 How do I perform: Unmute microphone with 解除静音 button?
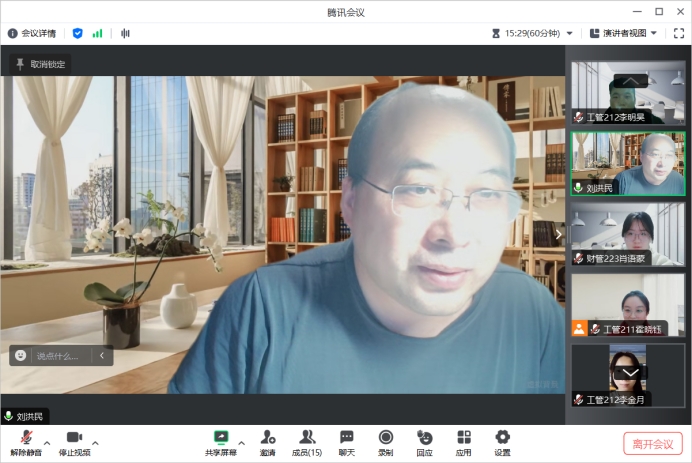point(26,440)
